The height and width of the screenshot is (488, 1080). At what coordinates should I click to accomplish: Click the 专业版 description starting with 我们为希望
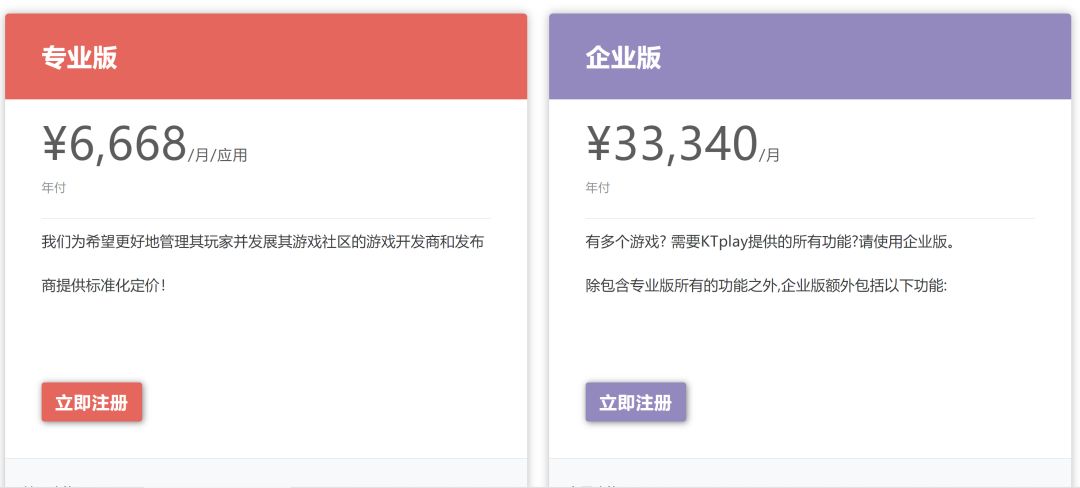click(263, 242)
